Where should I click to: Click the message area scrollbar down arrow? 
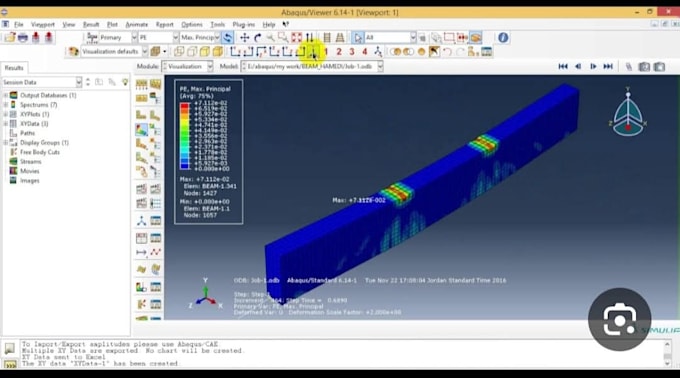(667, 363)
